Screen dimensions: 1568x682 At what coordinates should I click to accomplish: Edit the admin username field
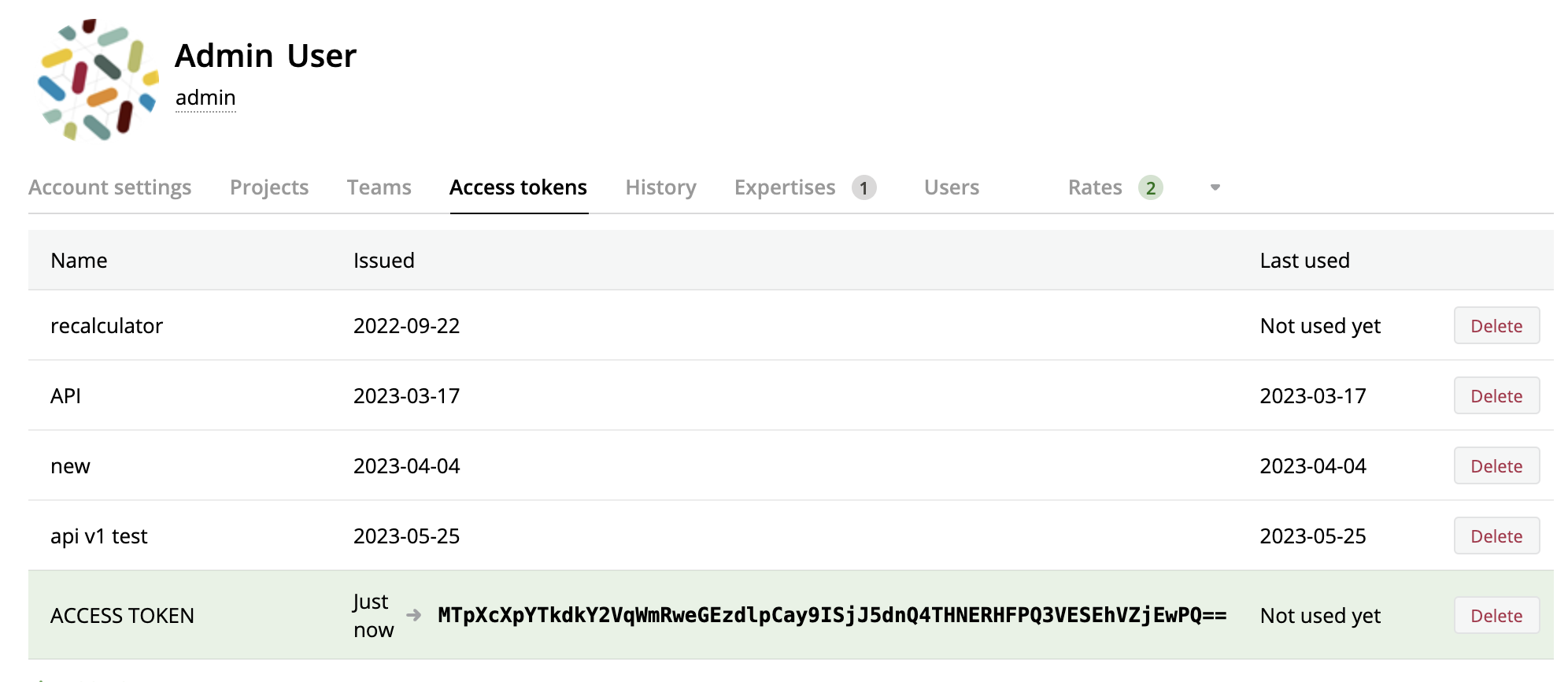205,98
